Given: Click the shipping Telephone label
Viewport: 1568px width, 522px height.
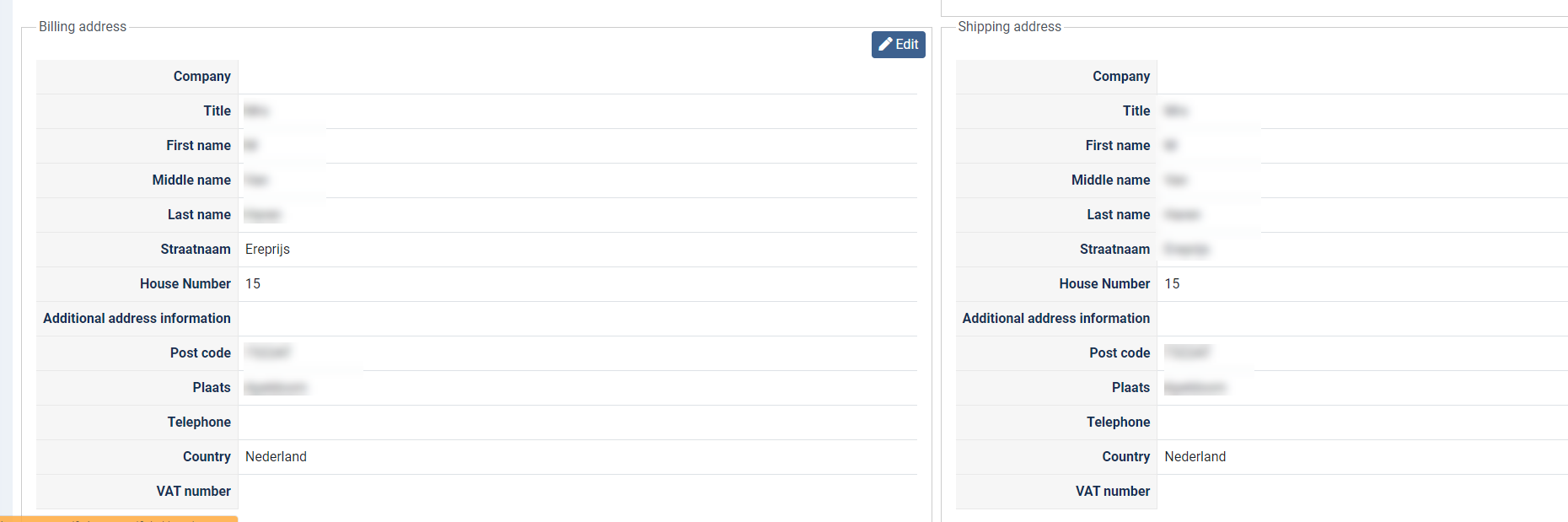Looking at the screenshot, I should coord(1118,422).
